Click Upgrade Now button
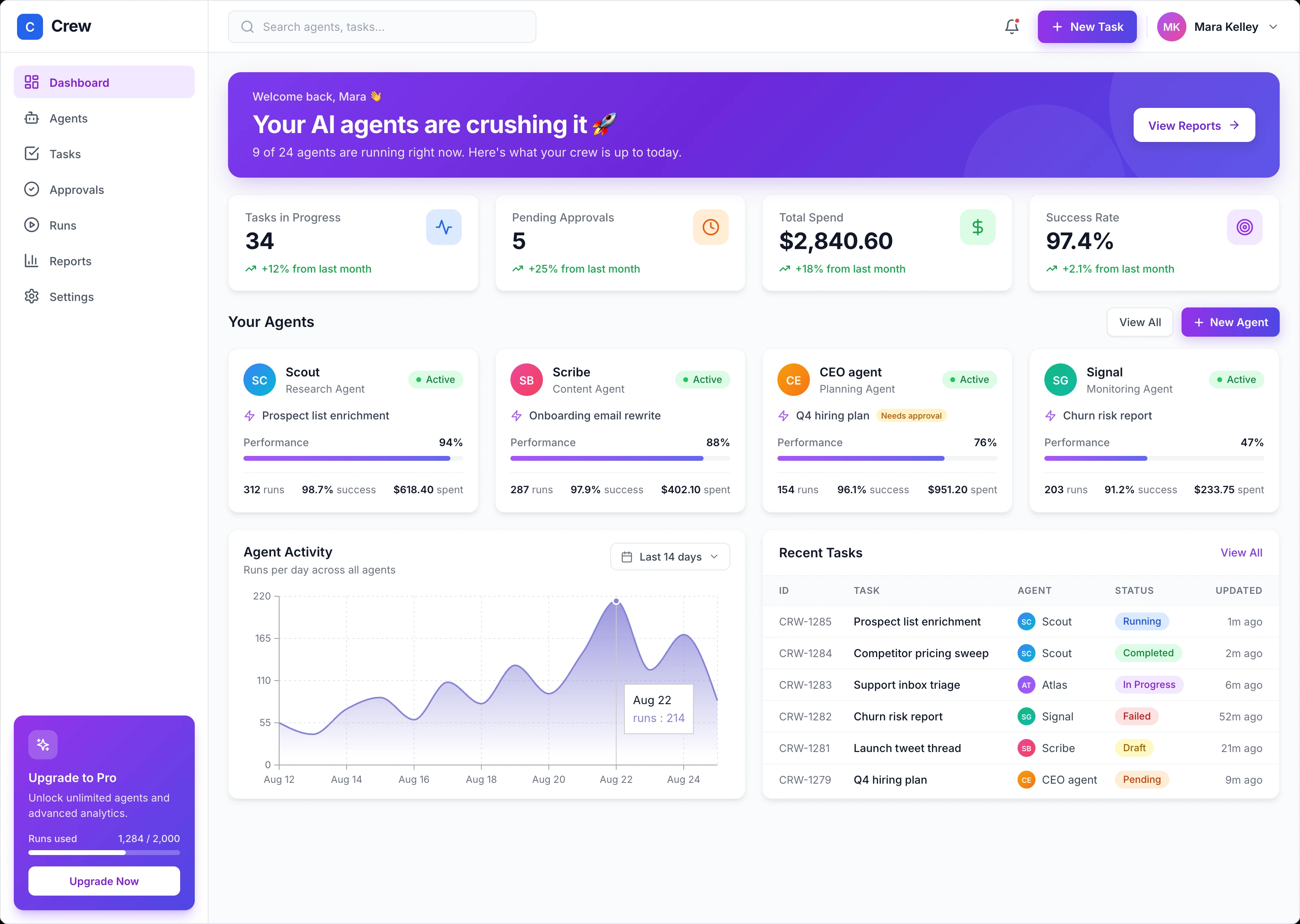The height and width of the screenshot is (924, 1300). [x=104, y=881]
